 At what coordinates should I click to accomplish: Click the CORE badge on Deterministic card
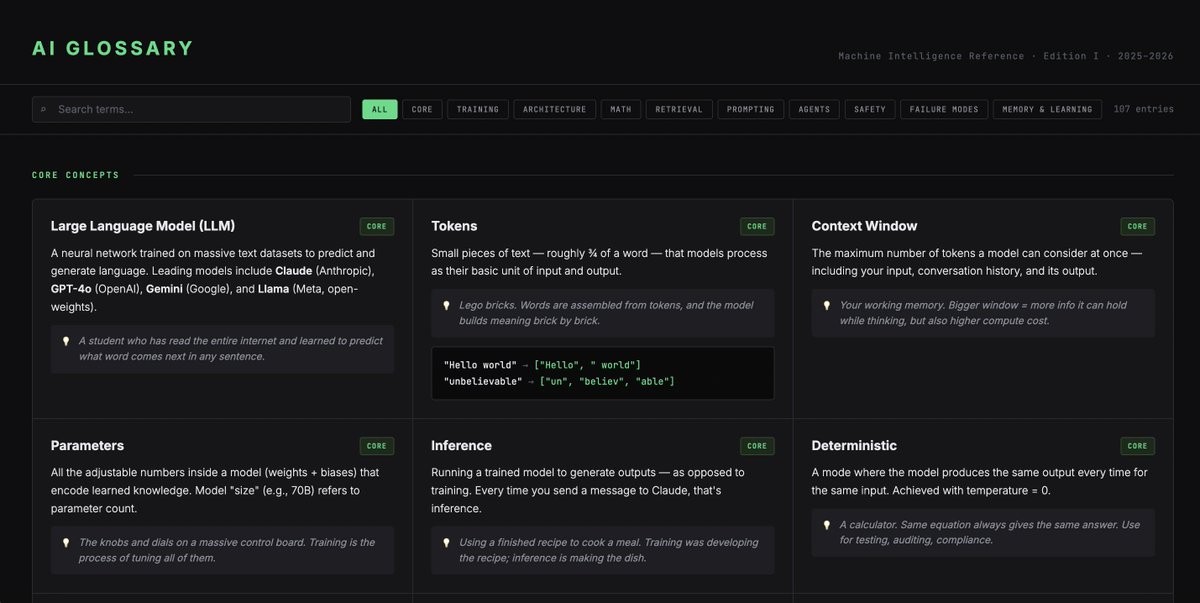click(x=1137, y=446)
